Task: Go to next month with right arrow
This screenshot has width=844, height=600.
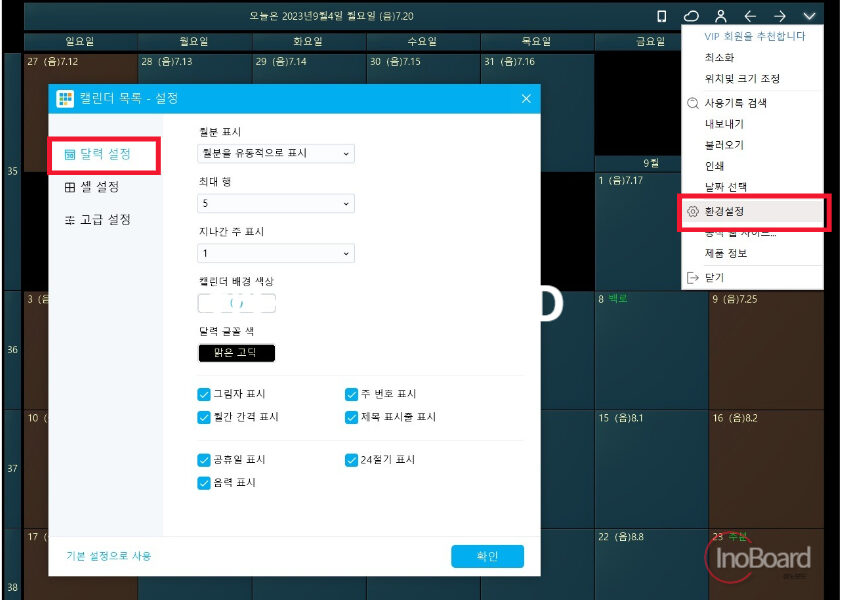Action: point(779,16)
